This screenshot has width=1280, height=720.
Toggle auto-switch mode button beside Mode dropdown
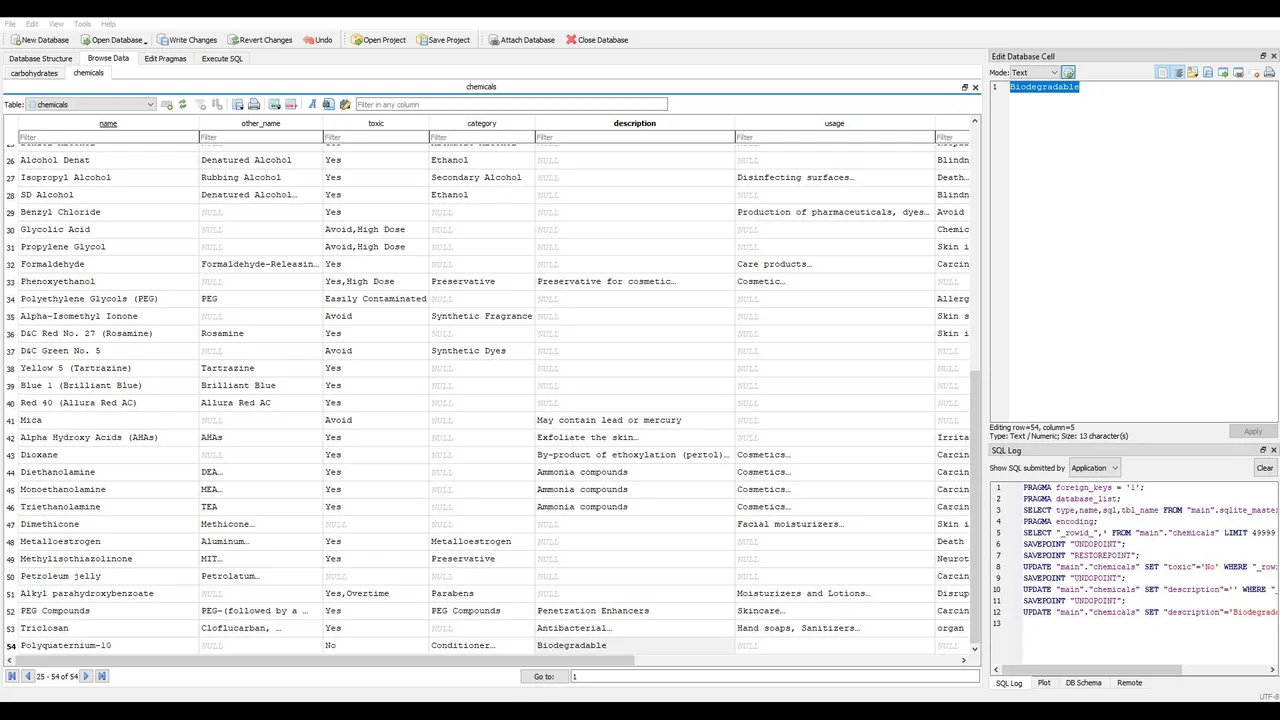coord(1068,72)
